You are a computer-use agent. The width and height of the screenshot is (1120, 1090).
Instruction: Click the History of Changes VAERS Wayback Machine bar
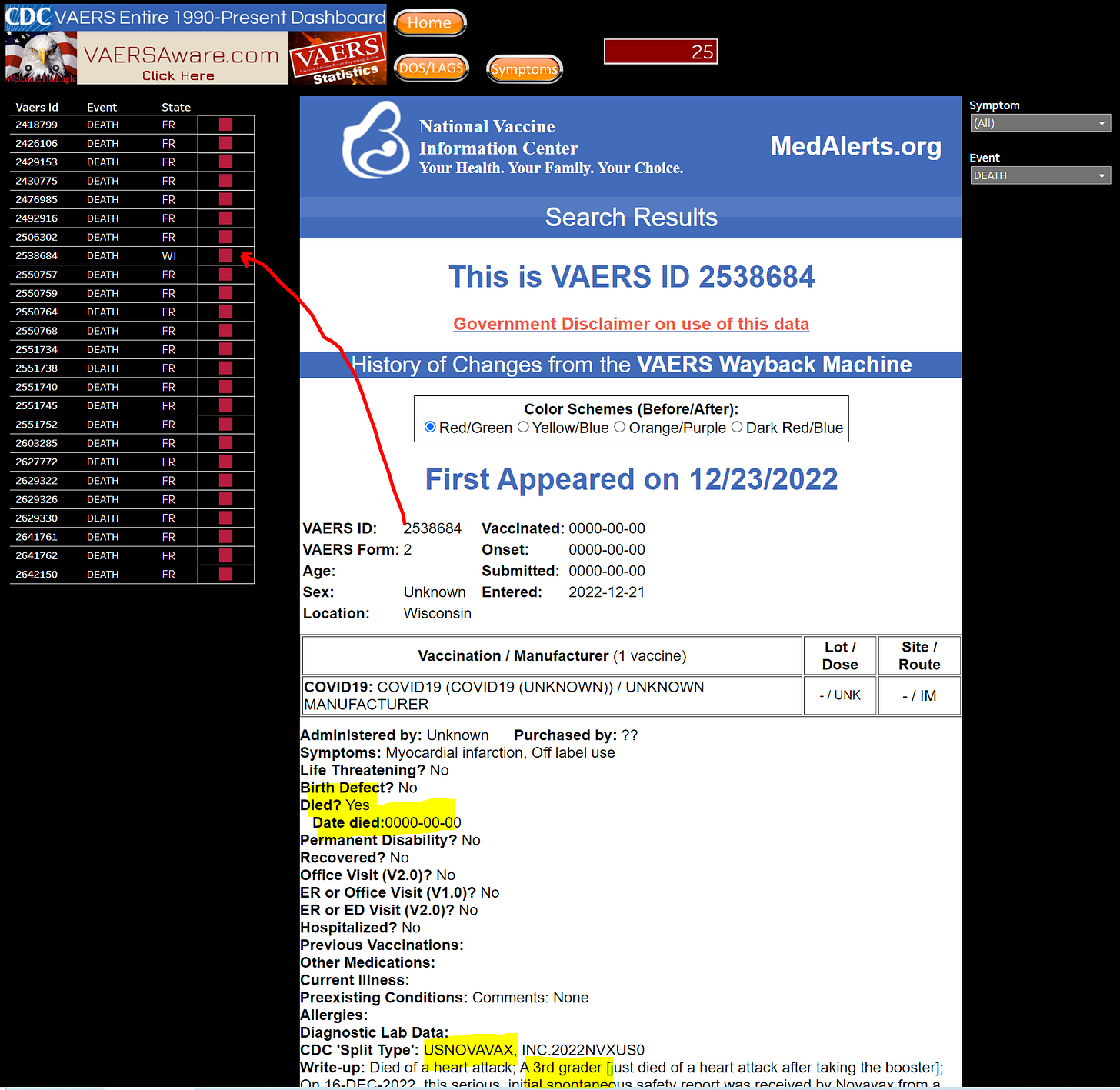tap(631, 365)
